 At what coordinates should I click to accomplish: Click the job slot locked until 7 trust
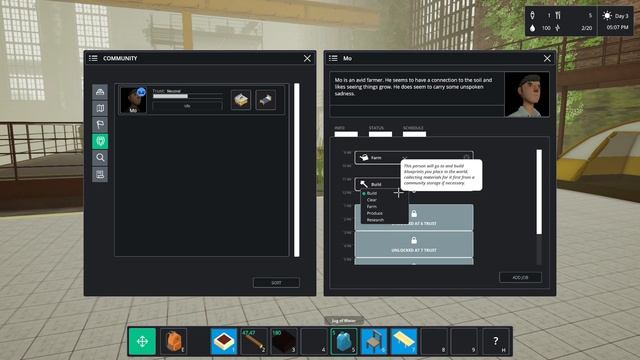[414, 244]
